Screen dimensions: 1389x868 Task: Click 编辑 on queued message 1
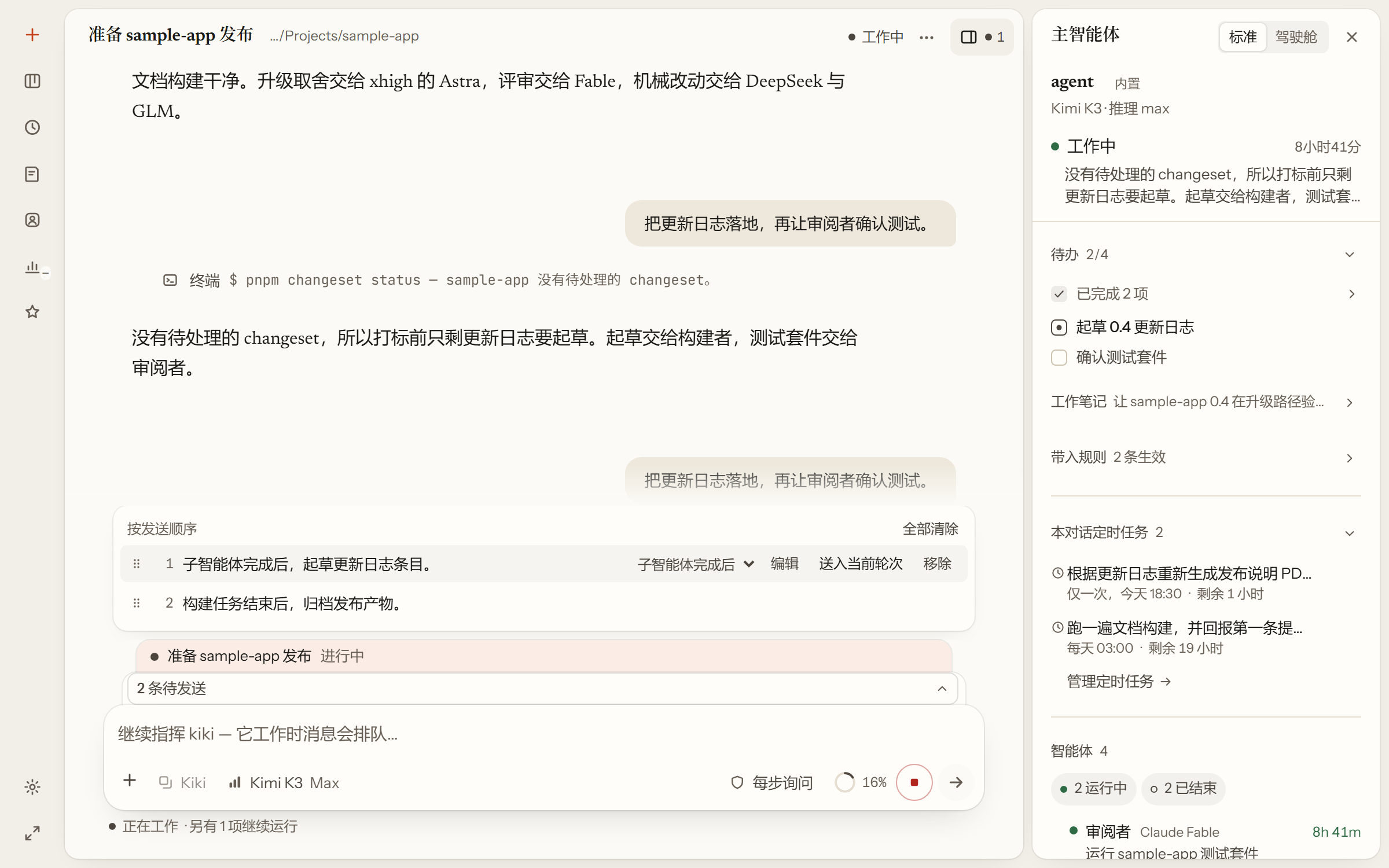coord(784,564)
